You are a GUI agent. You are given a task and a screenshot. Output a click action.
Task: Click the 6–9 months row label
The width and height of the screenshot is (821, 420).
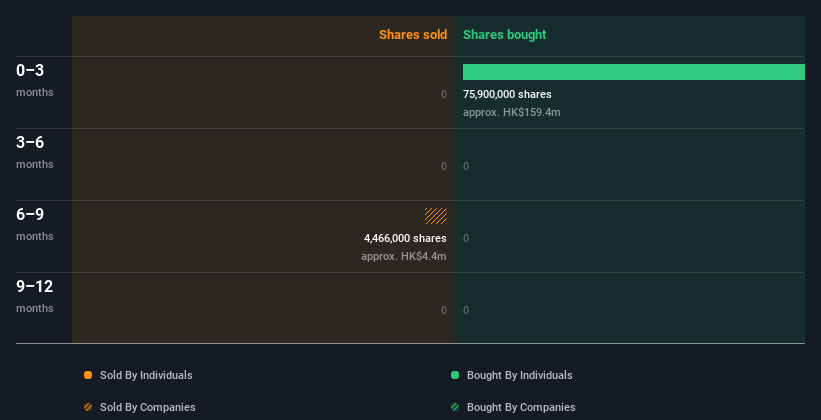(x=35, y=224)
